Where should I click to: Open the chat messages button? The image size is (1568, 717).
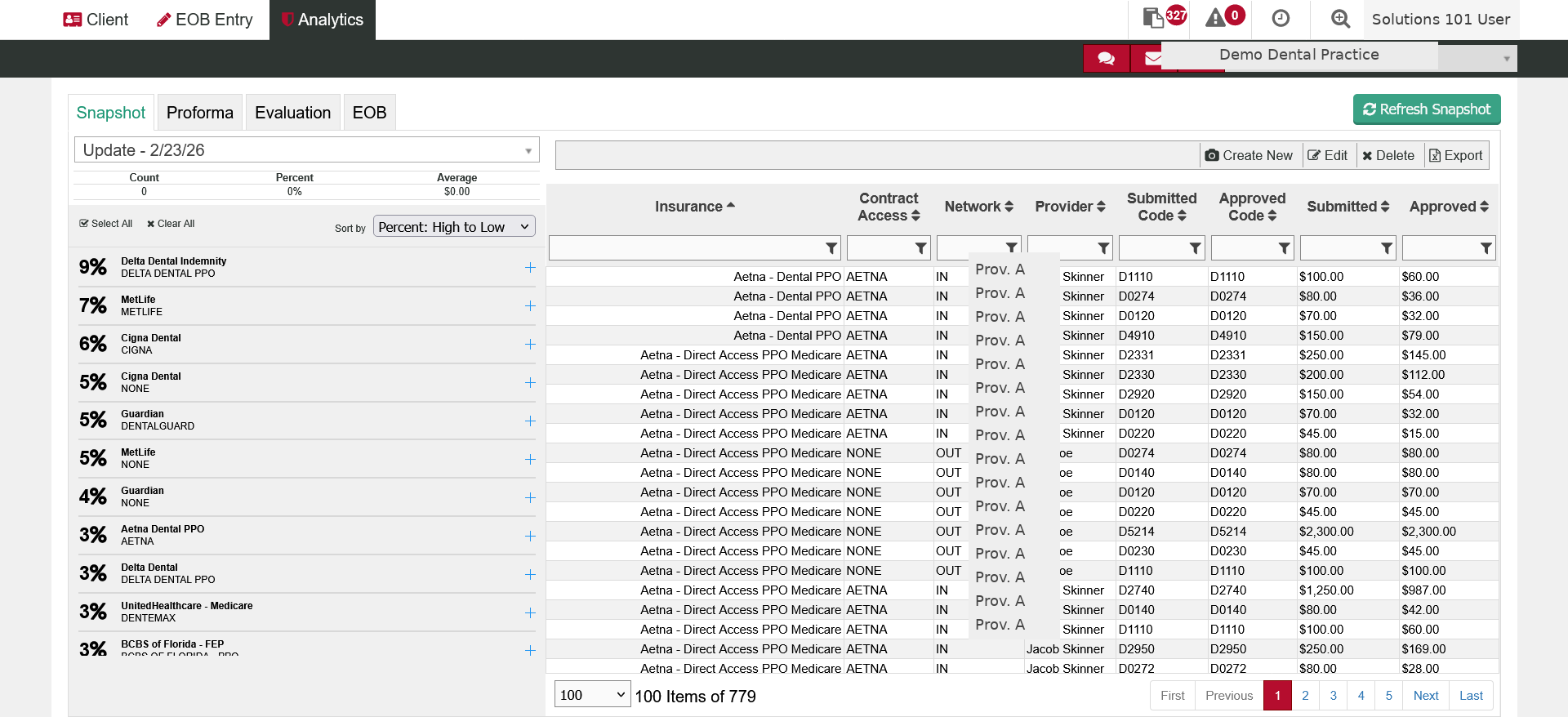(x=1107, y=59)
